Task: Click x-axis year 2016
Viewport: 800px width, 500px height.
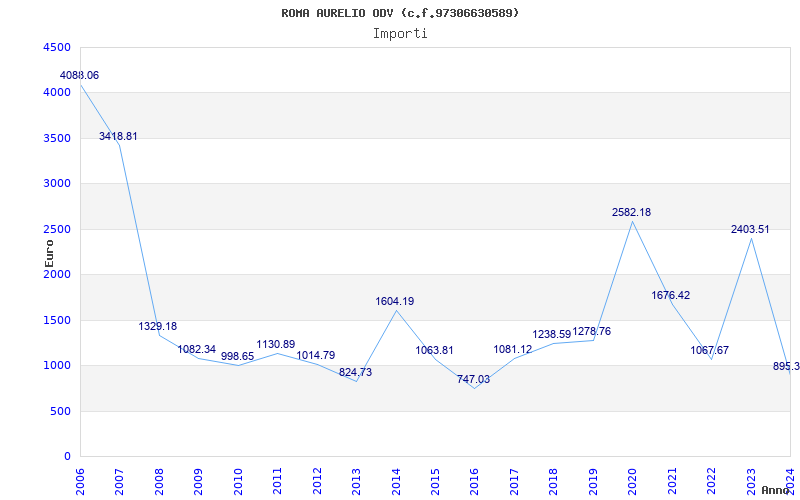Action: [x=474, y=481]
